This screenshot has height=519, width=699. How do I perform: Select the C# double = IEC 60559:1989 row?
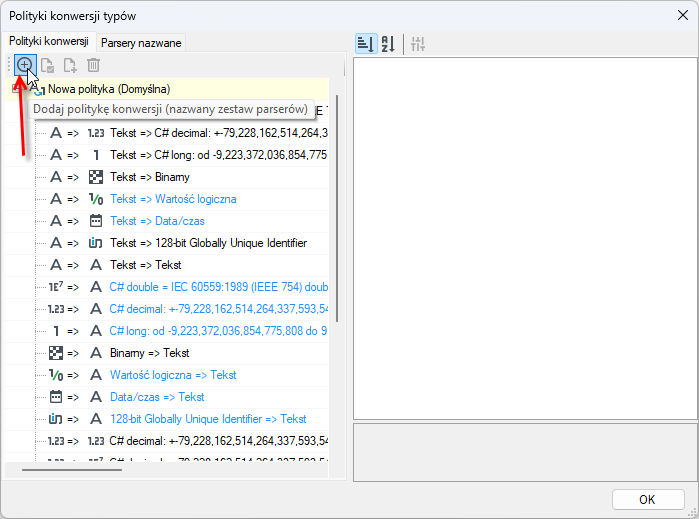tap(219, 287)
